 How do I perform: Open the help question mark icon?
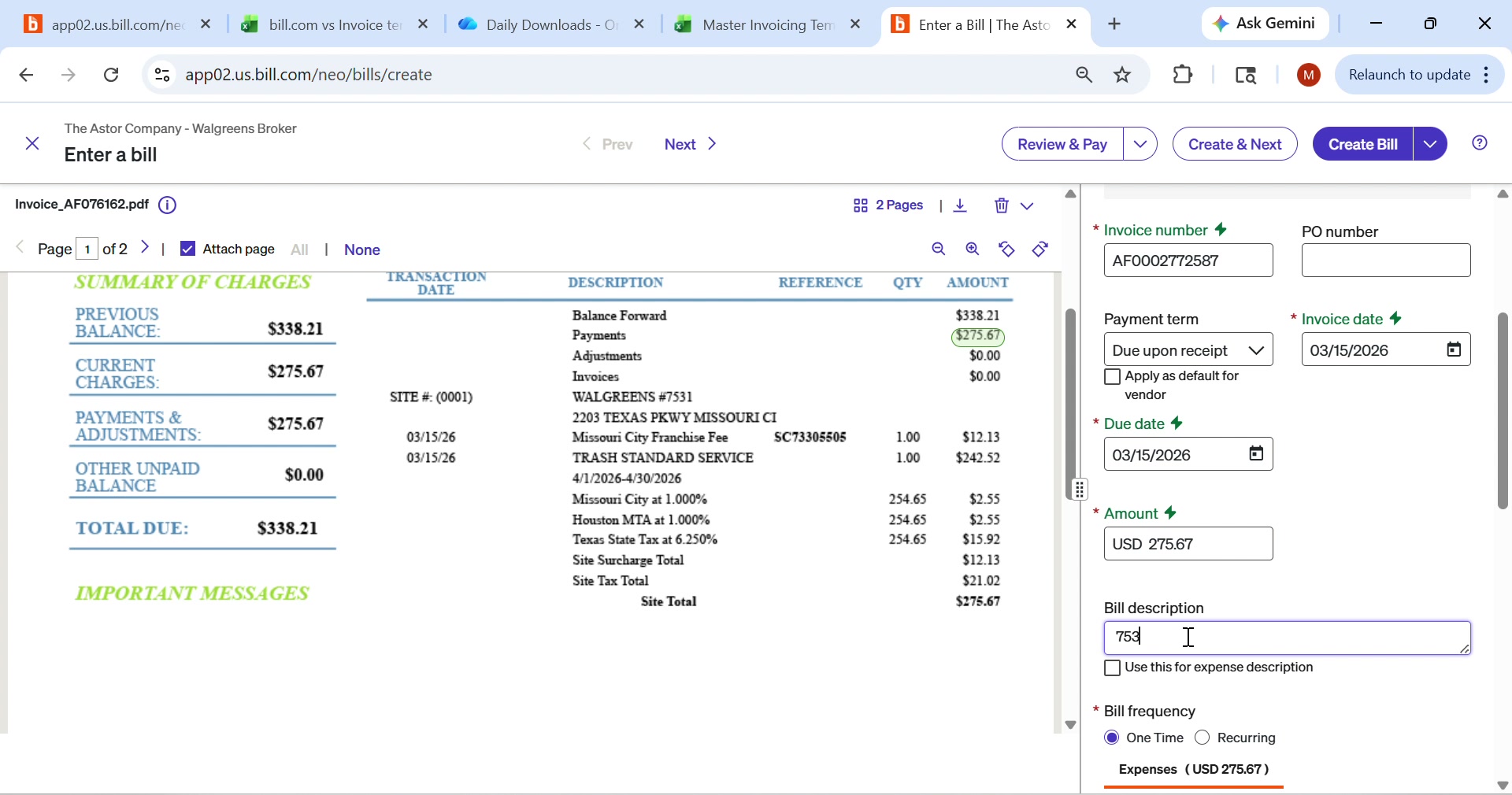[1480, 143]
